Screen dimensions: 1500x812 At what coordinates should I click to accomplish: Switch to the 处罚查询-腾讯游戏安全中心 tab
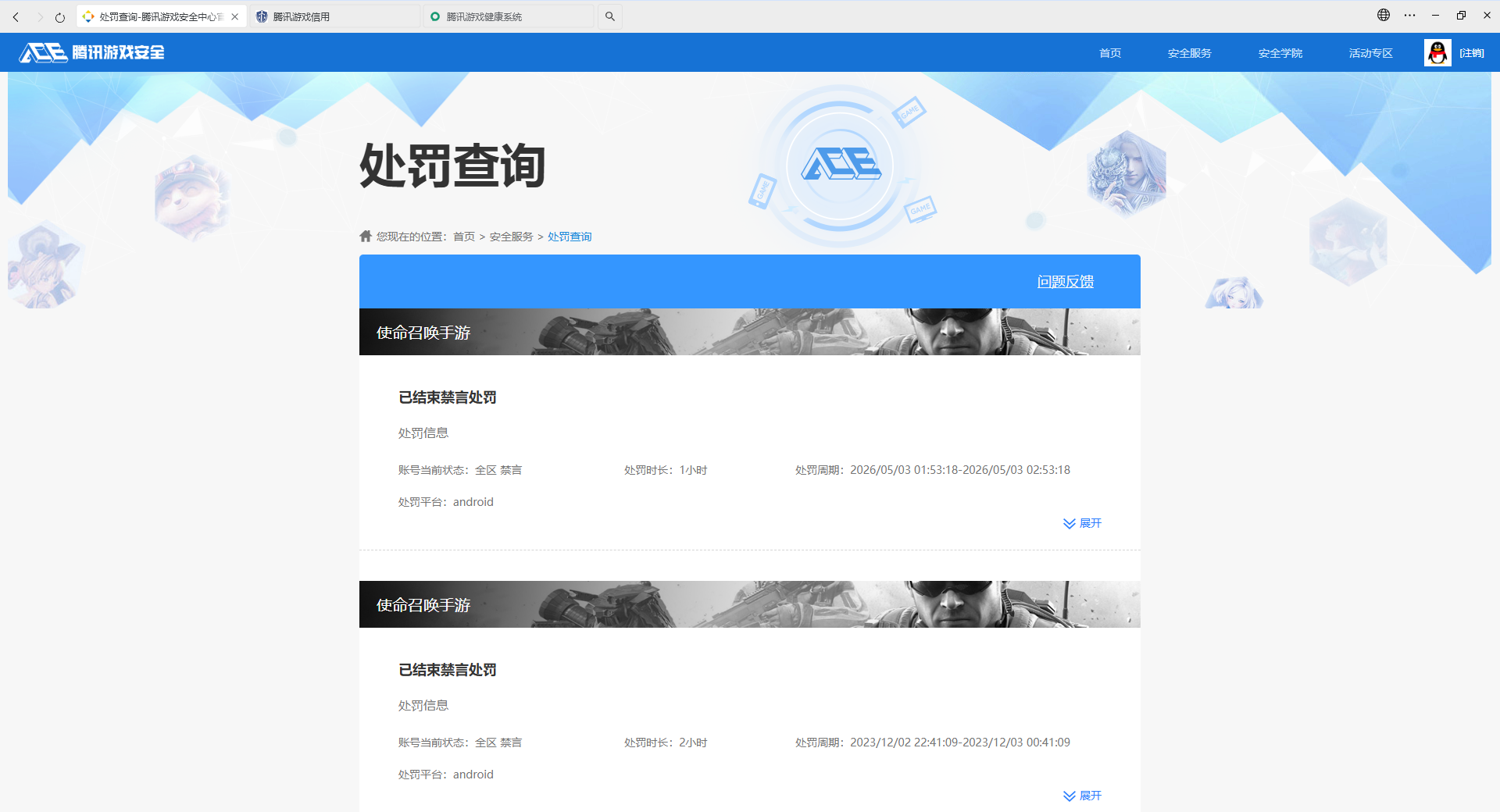coord(161,16)
